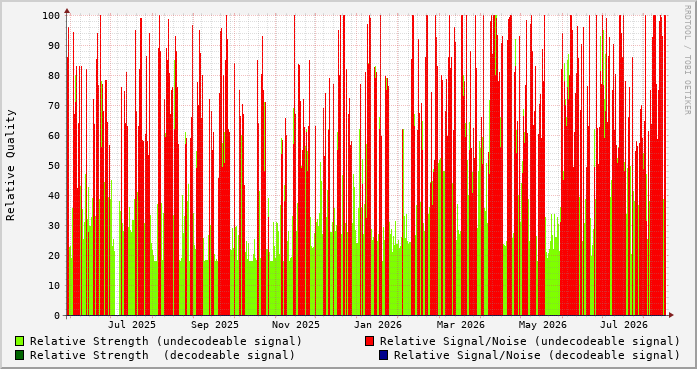Screen dimensions: 697x369
Task: Click the 50 value on the y-axis
Action: pos(54,165)
